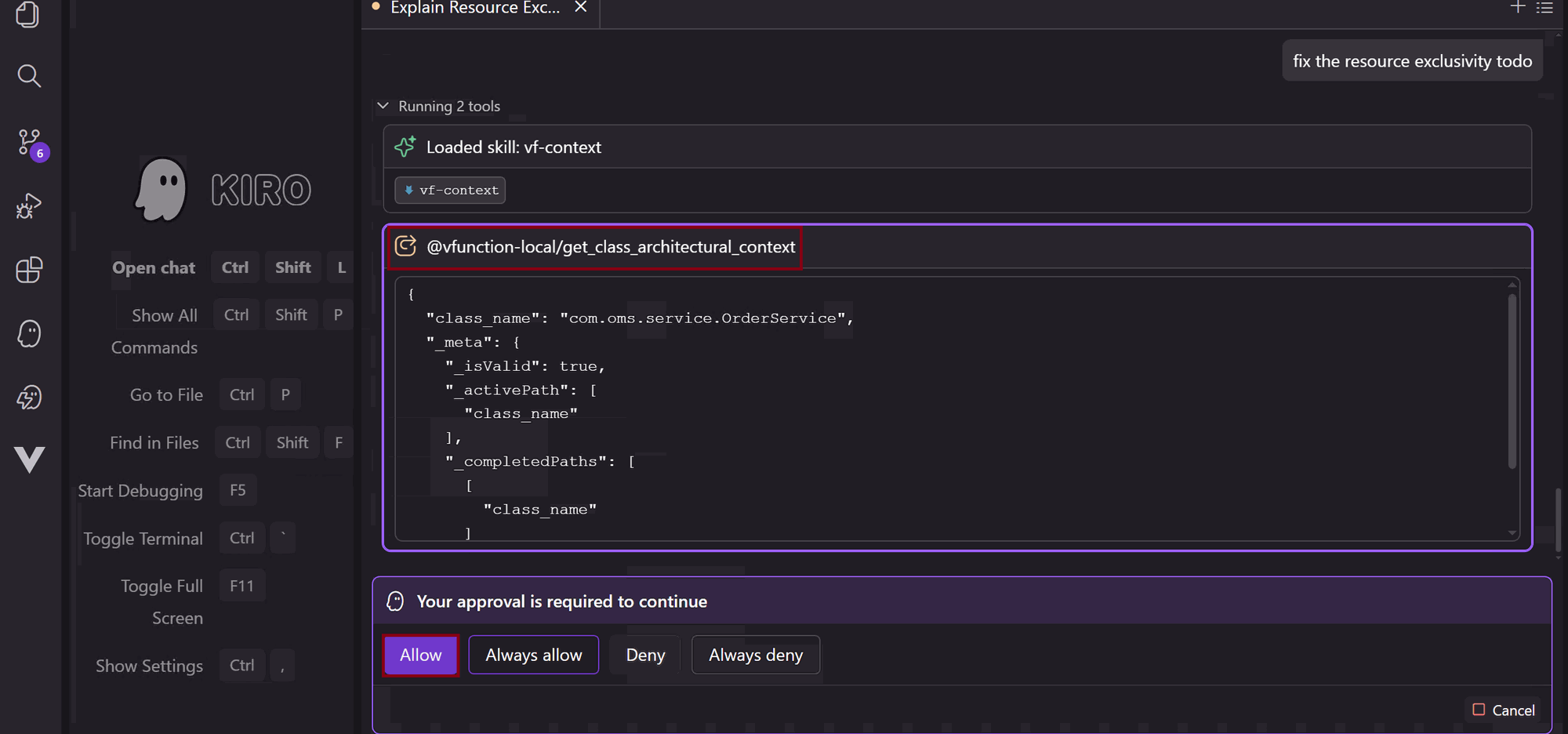This screenshot has height=734, width=1568.
Task: Click 'fix the resource exclusivity todo' message
Action: (1412, 61)
